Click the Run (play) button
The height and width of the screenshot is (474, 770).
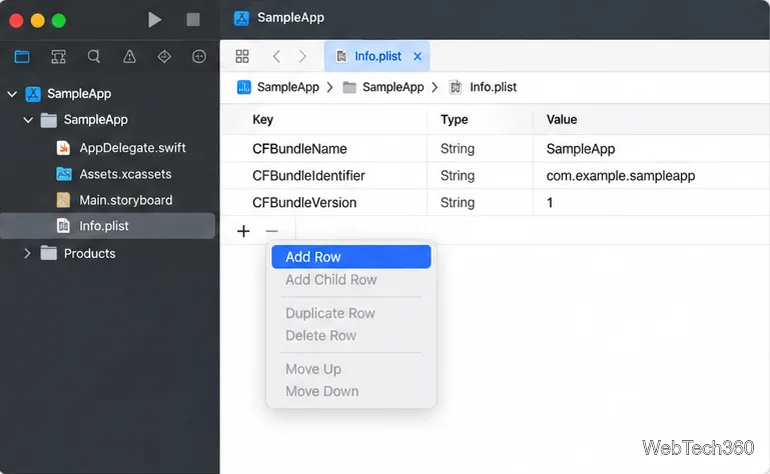click(155, 20)
